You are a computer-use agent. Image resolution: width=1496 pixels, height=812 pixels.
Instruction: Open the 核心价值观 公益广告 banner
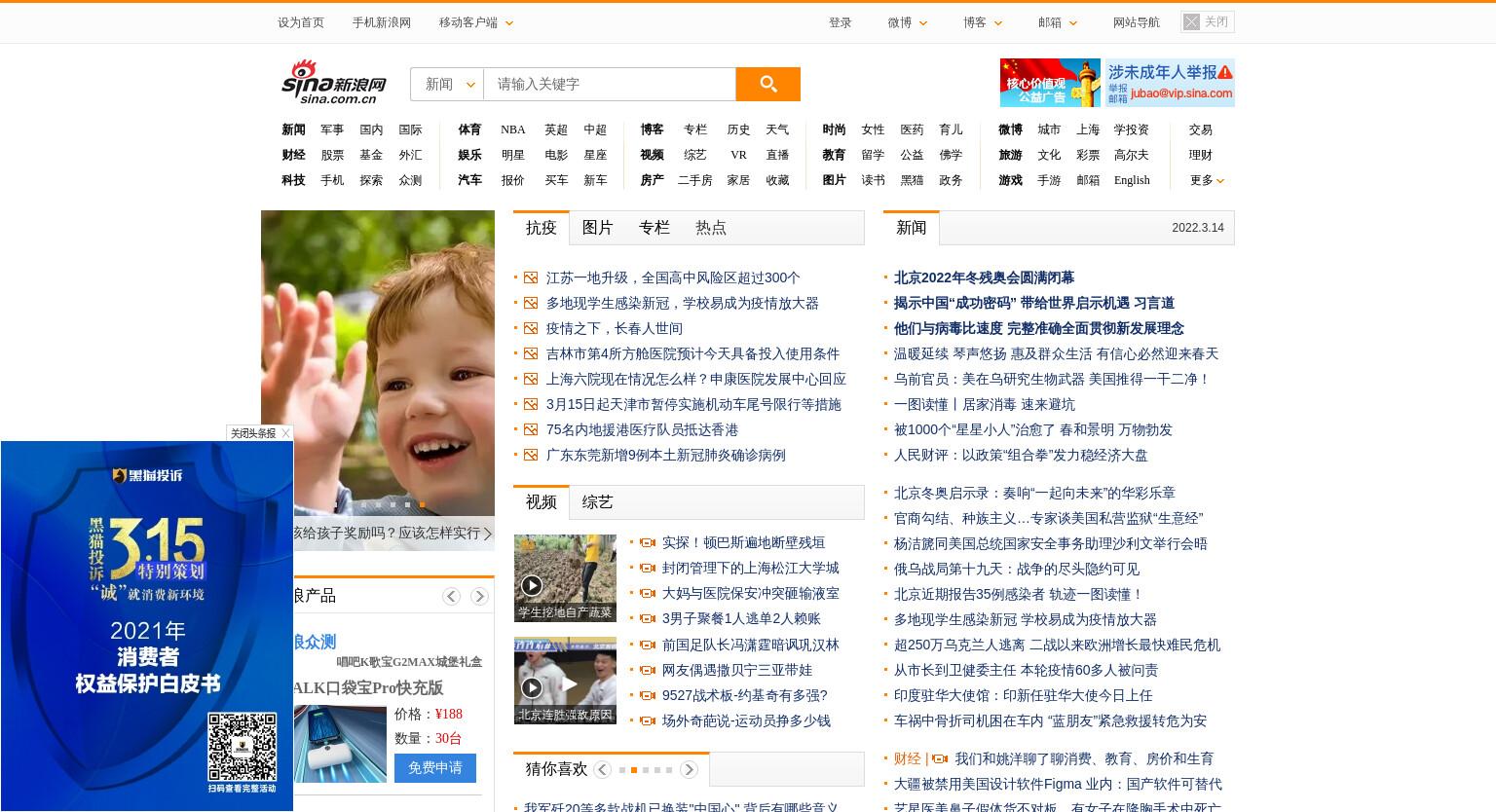pyautogui.click(x=1050, y=83)
